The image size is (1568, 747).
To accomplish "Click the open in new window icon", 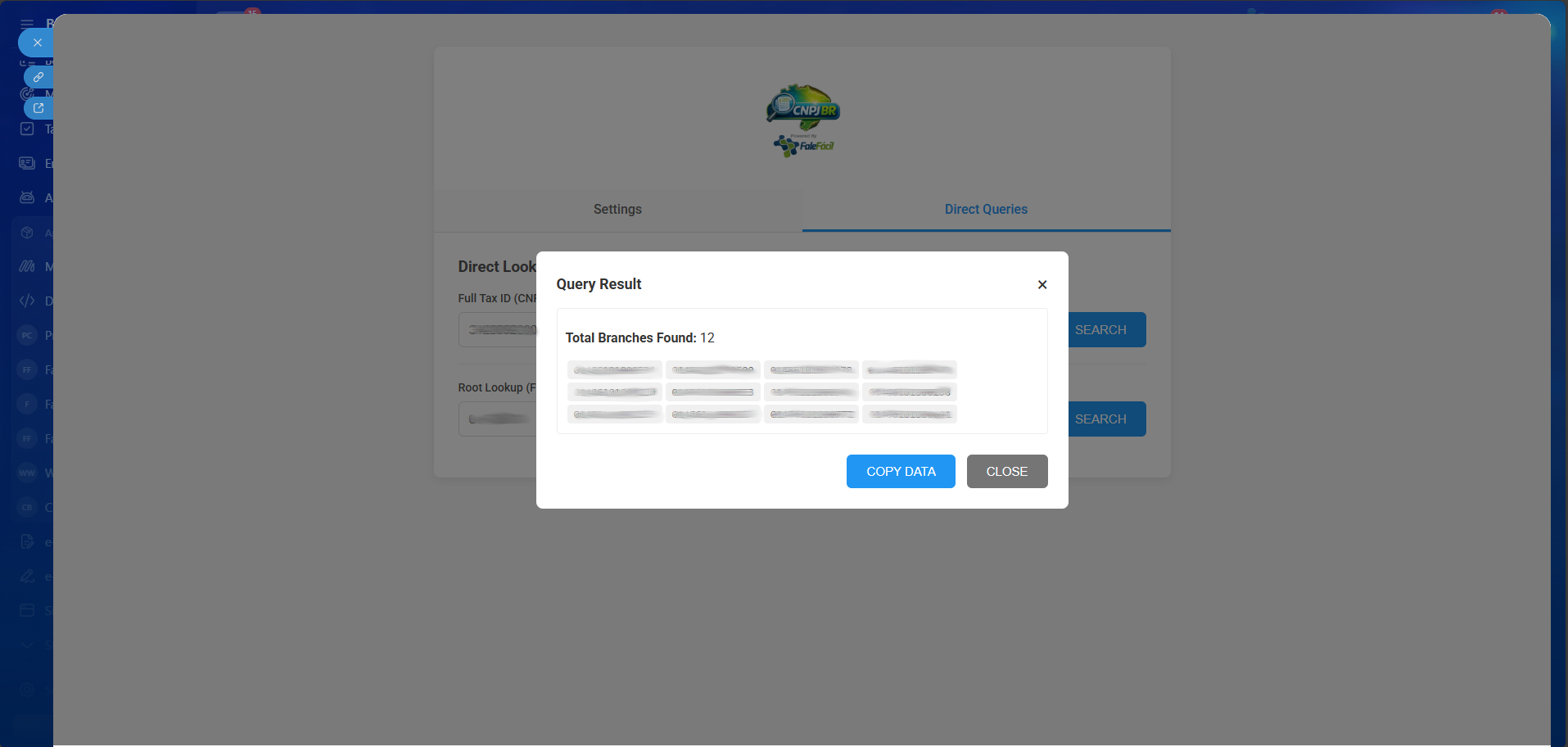I will click(x=38, y=108).
